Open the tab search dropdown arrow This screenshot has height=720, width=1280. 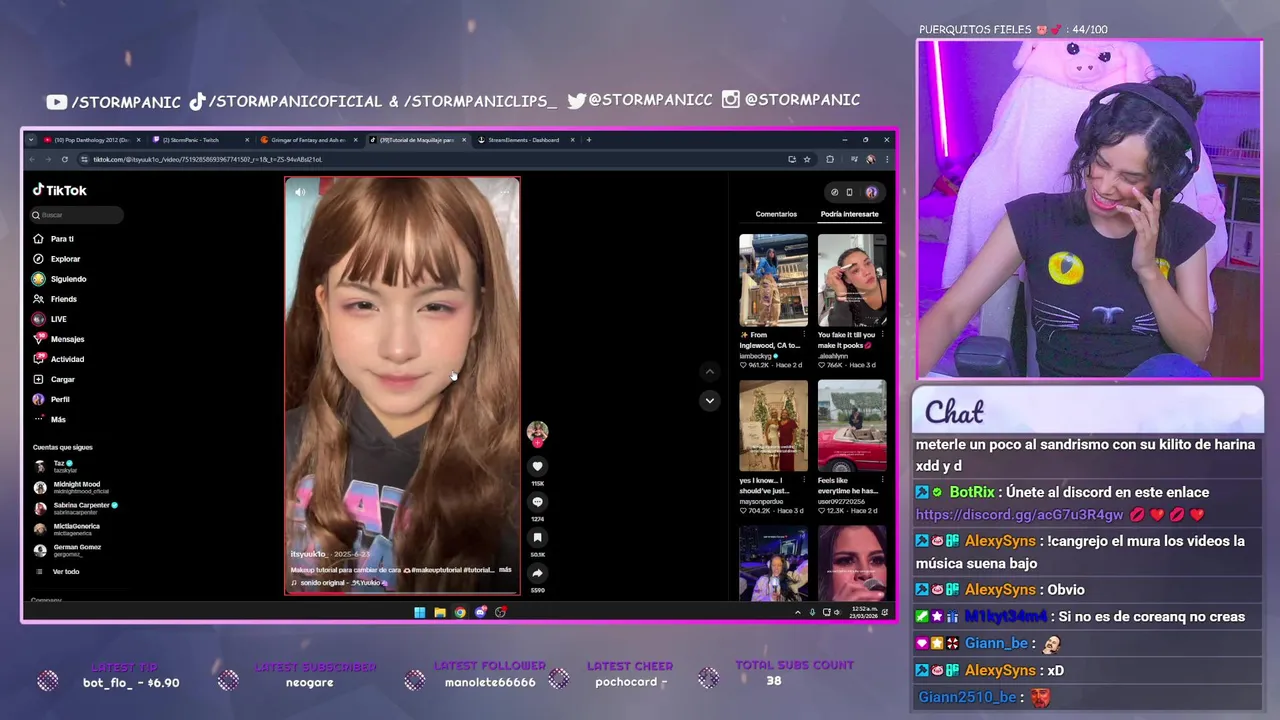coord(31,140)
